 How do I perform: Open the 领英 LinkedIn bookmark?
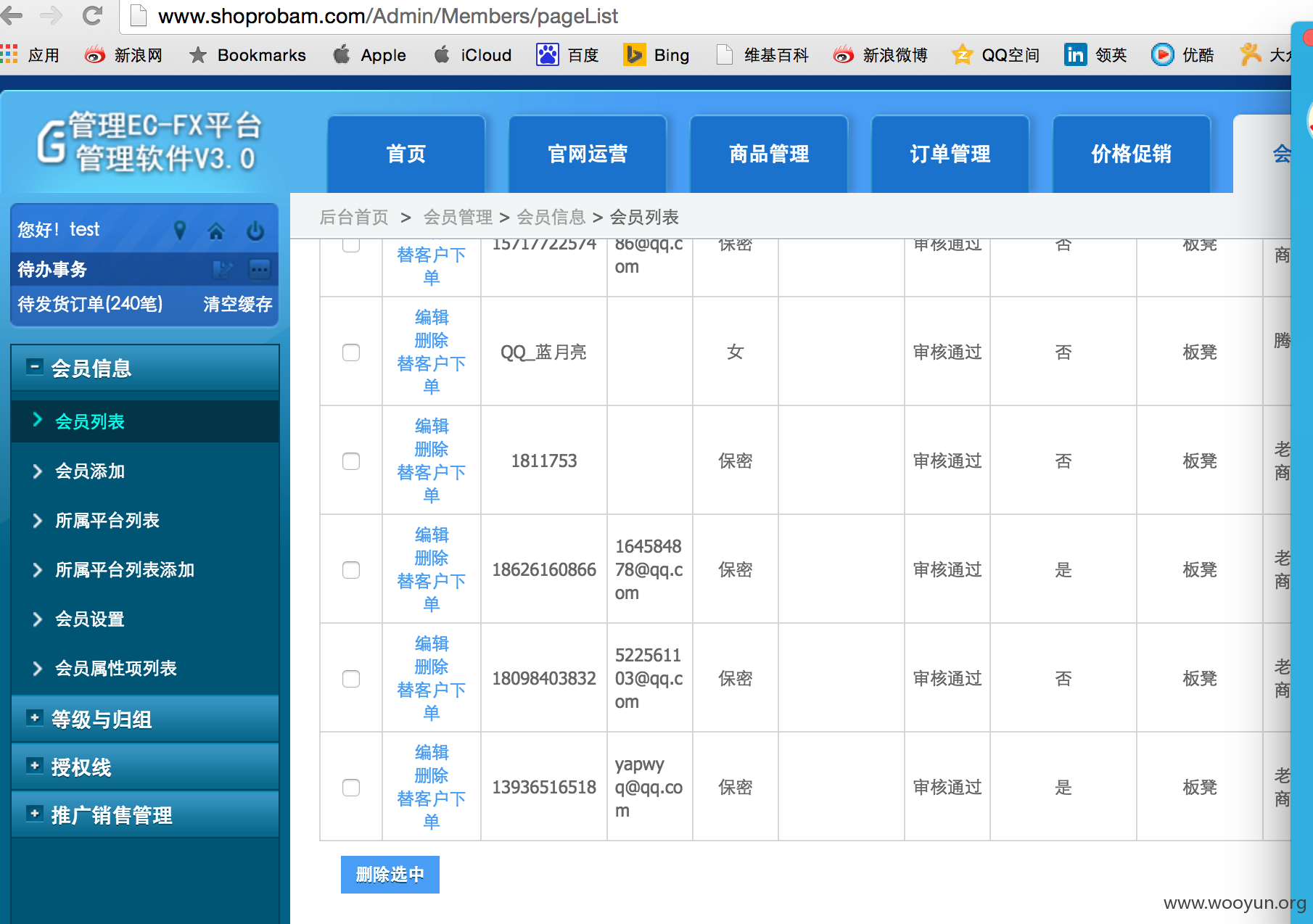coord(1095,55)
